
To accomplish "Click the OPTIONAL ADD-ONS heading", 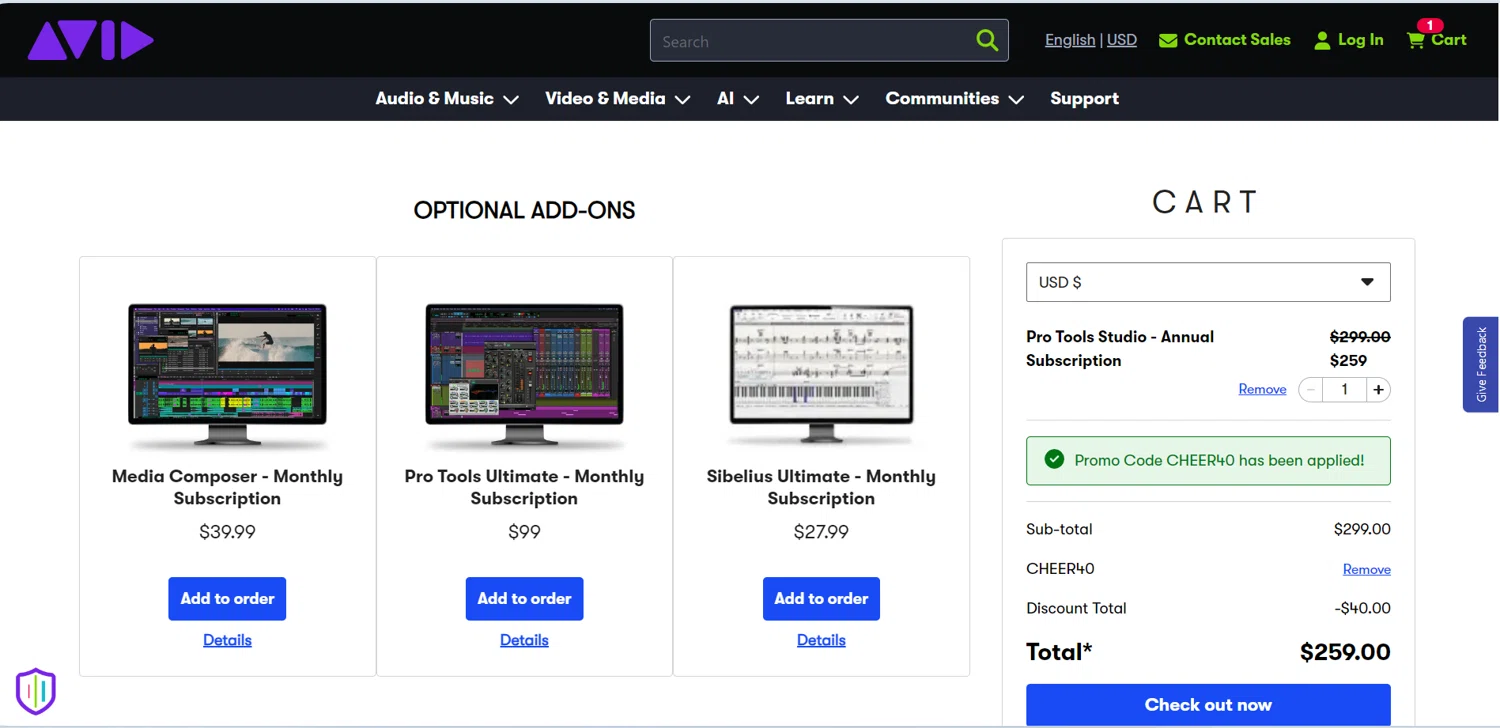I will (524, 210).
